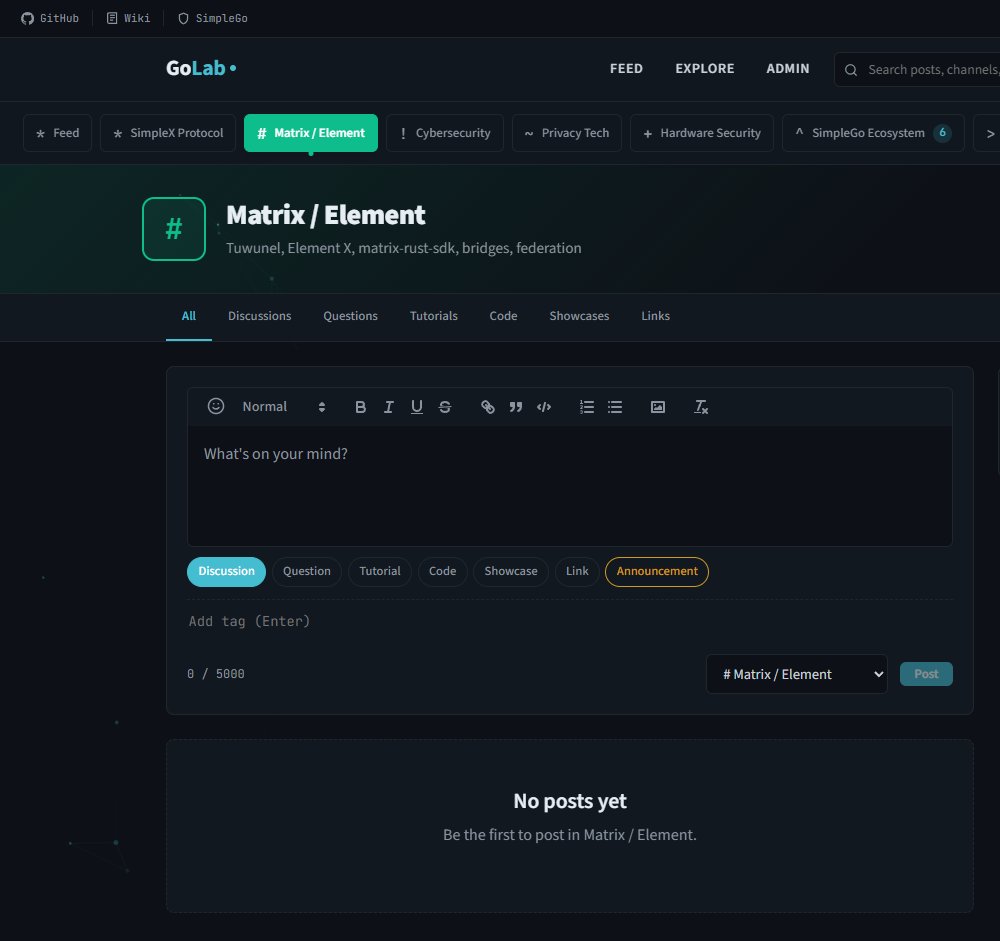Image resolution: width=1000 pixels, height=941 pixels.
Task: Open the Hardware Security channel
Action: (702, 133)
